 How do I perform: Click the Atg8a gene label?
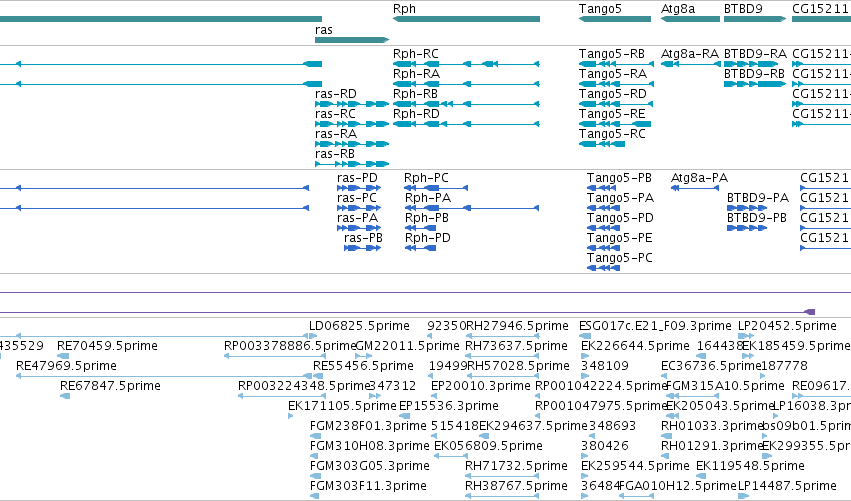pyautogui.click(x=677, y=9)
